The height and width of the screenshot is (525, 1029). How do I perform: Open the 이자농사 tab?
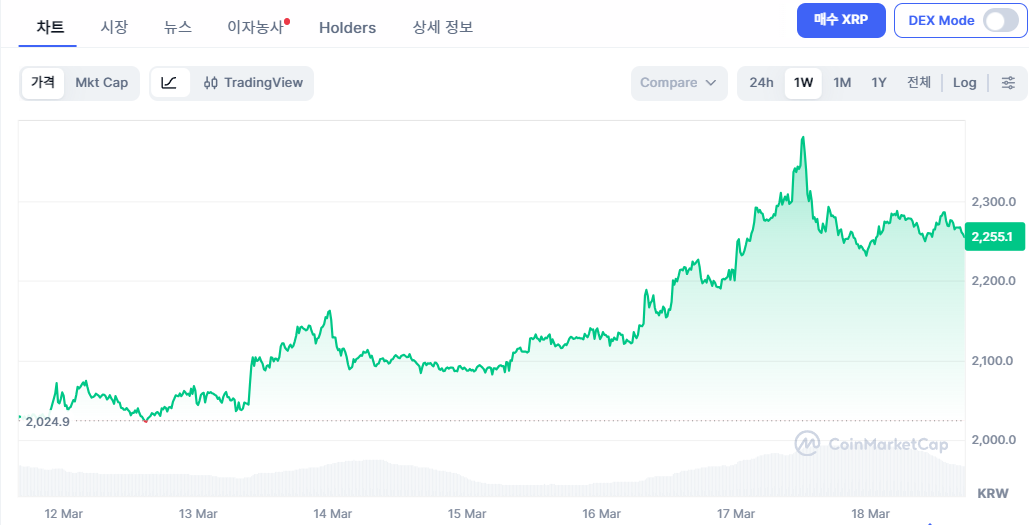click(256, 27)
